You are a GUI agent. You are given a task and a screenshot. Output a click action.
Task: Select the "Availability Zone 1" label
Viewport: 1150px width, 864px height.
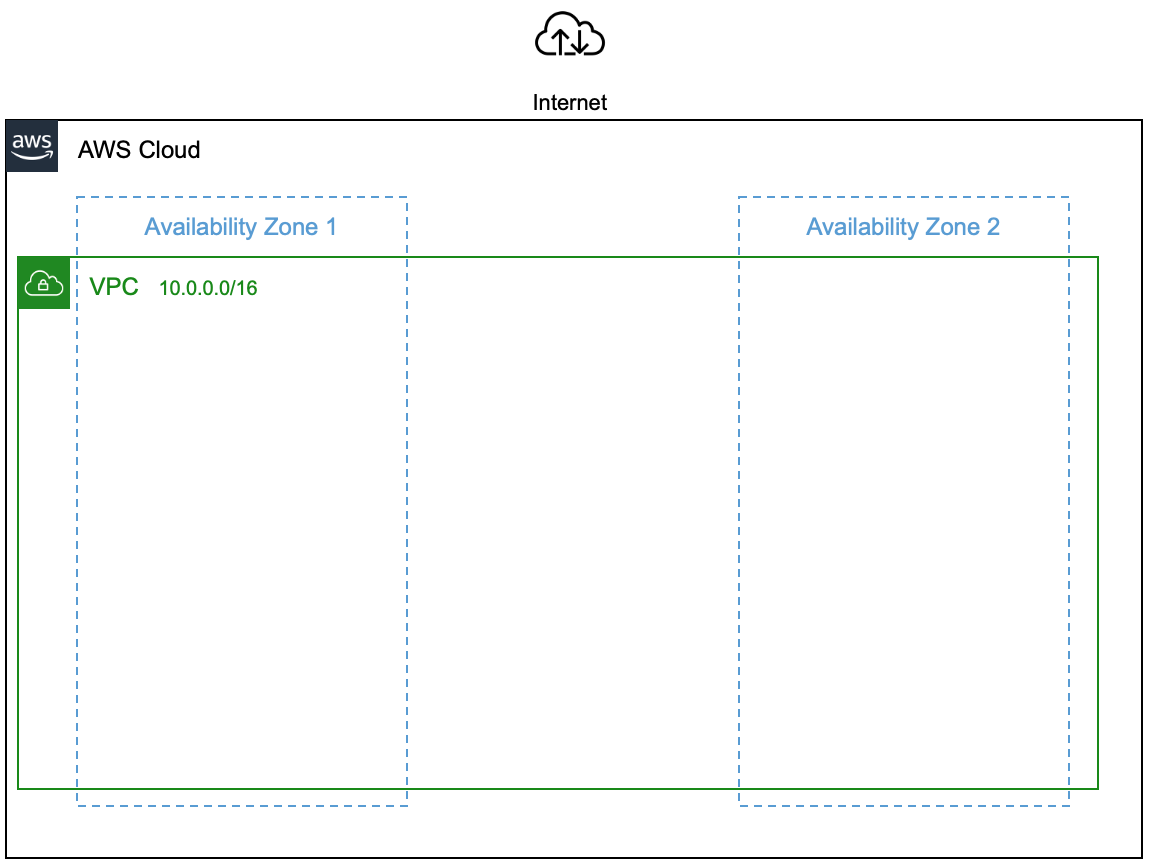click(x=241, y=227)
